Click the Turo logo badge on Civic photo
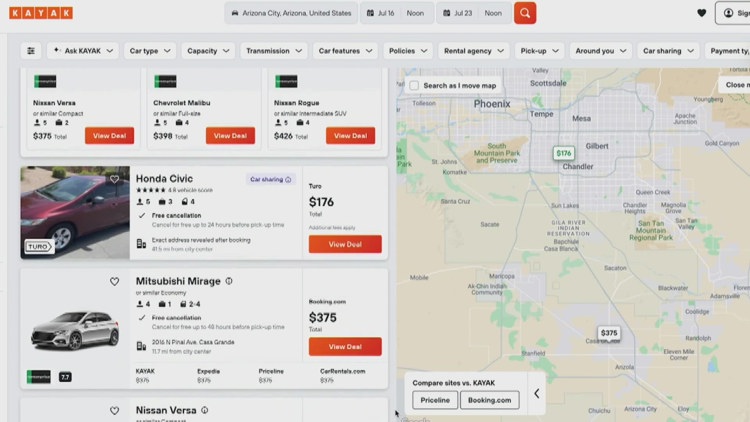The height and width of the screenshot is (422, 750). pyautogui.click(x=39, y=246)
